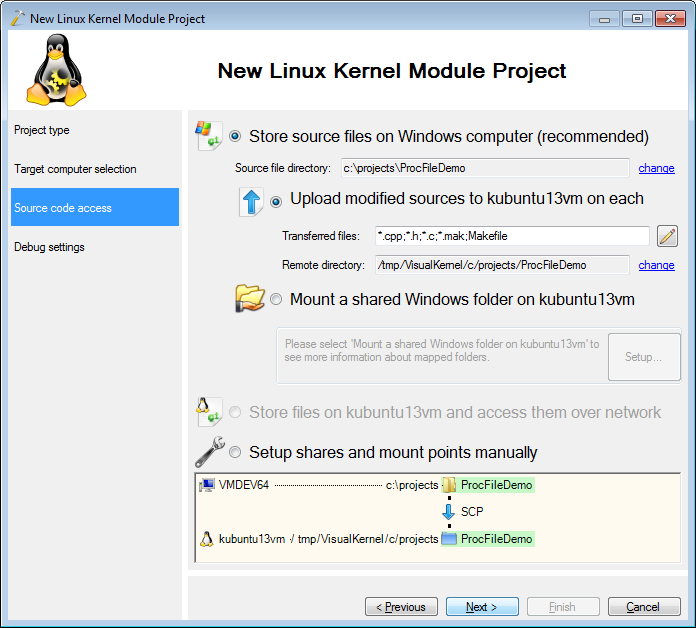
Task: Go to Project type step
Action: pos(95,130)
